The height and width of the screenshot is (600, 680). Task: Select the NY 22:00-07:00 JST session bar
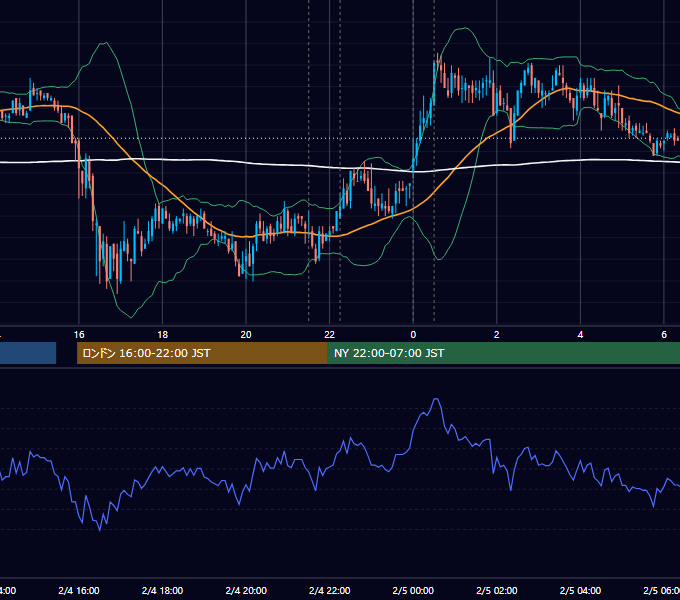coord(503,353)
